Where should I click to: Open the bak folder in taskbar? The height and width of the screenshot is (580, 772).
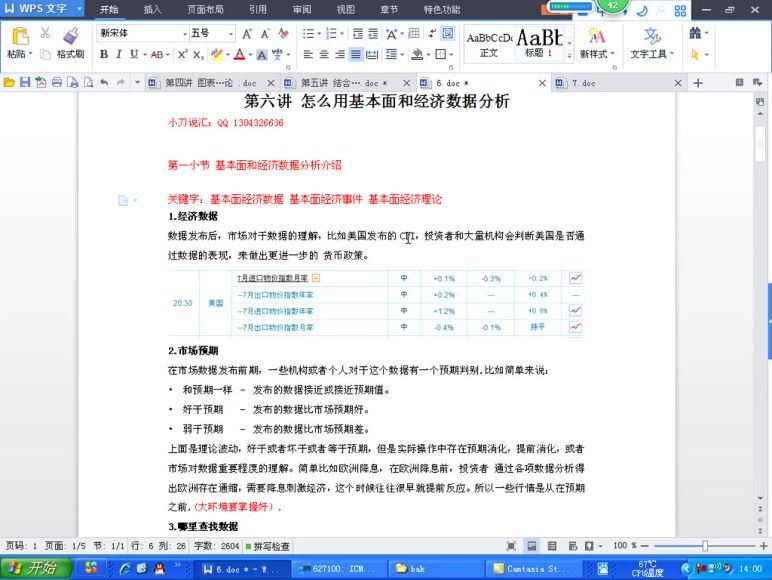(434, 569)
